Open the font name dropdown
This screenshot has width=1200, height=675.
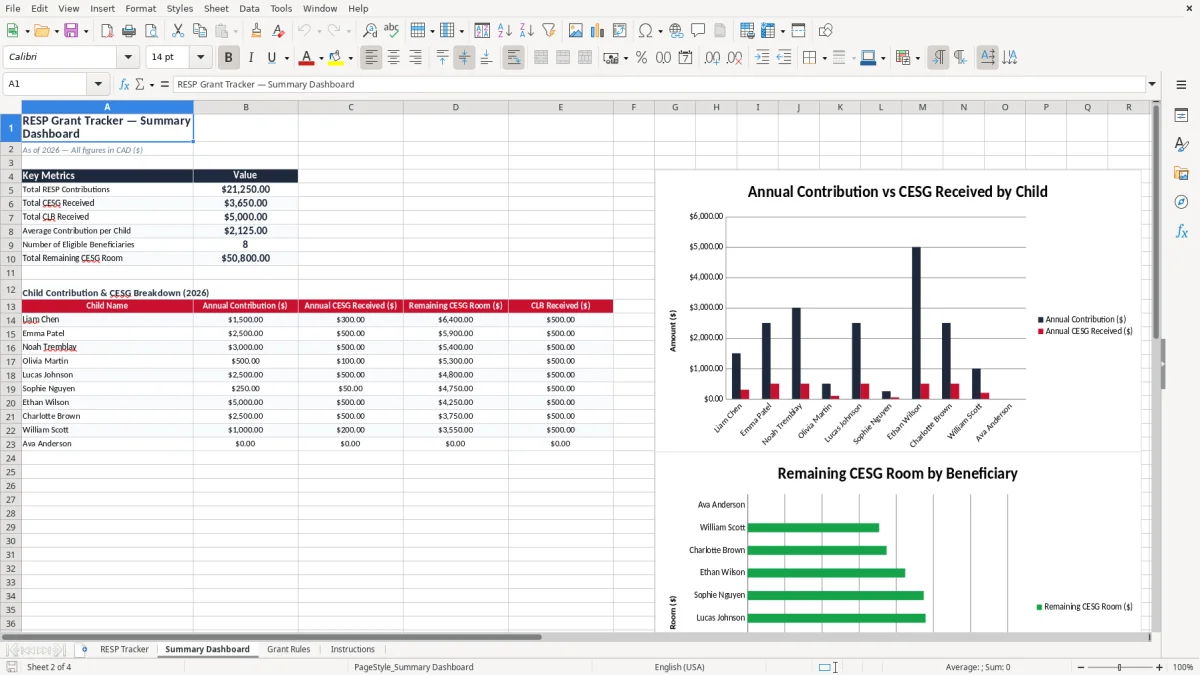click(x=128, y=58)
